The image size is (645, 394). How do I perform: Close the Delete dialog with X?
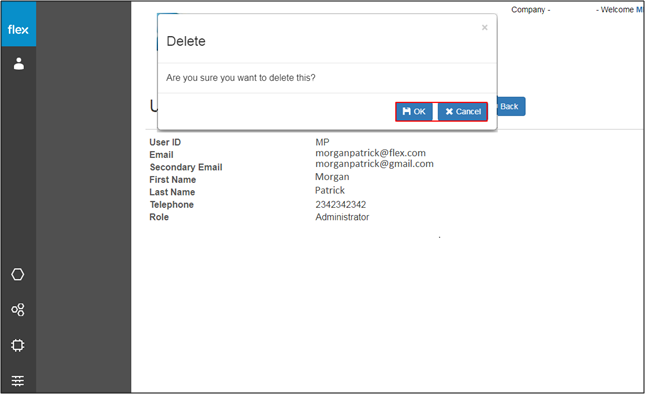coord(485,28)
